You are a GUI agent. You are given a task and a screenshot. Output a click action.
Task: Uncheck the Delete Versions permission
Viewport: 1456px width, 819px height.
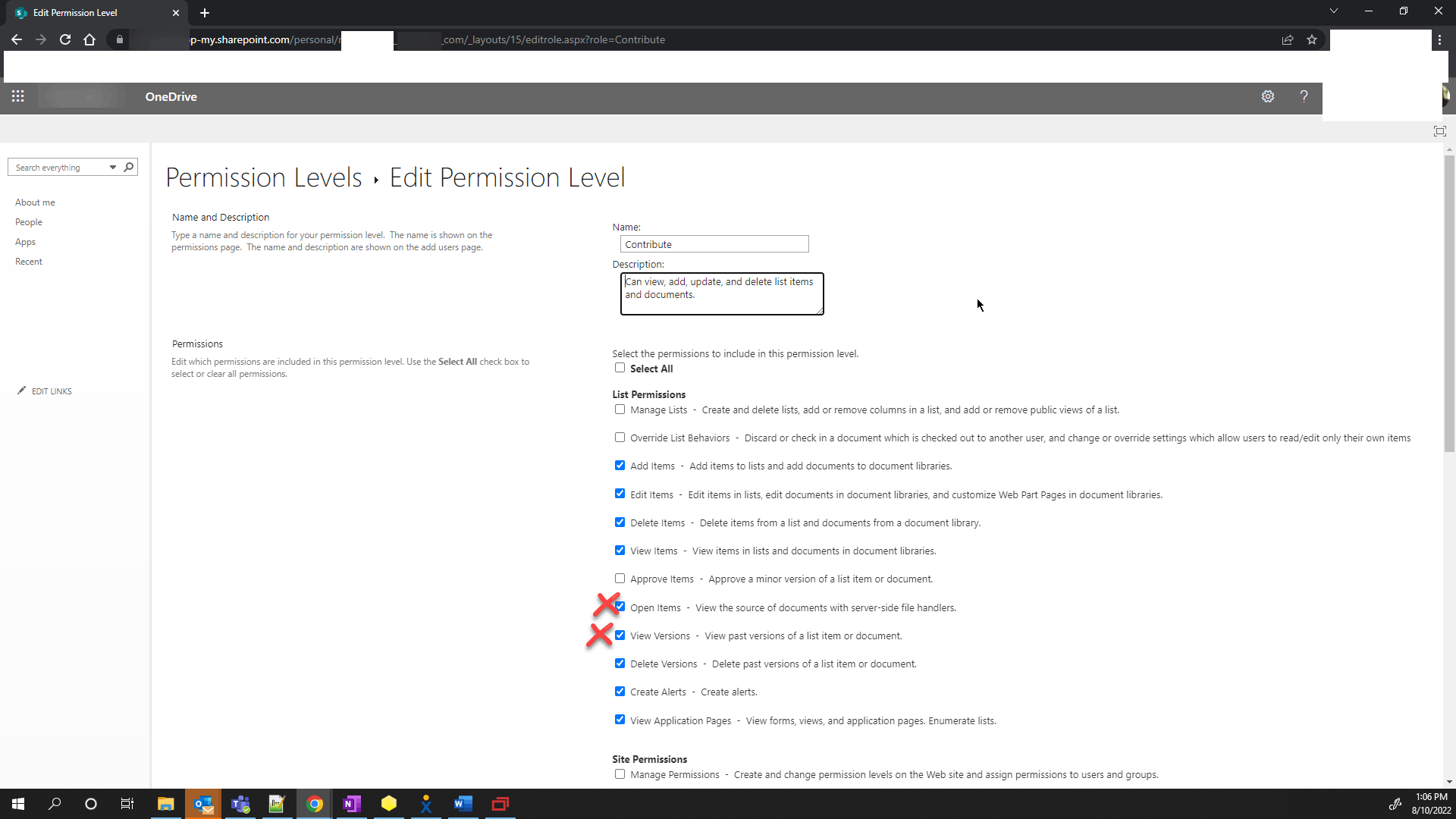click(x=620, y=664)
